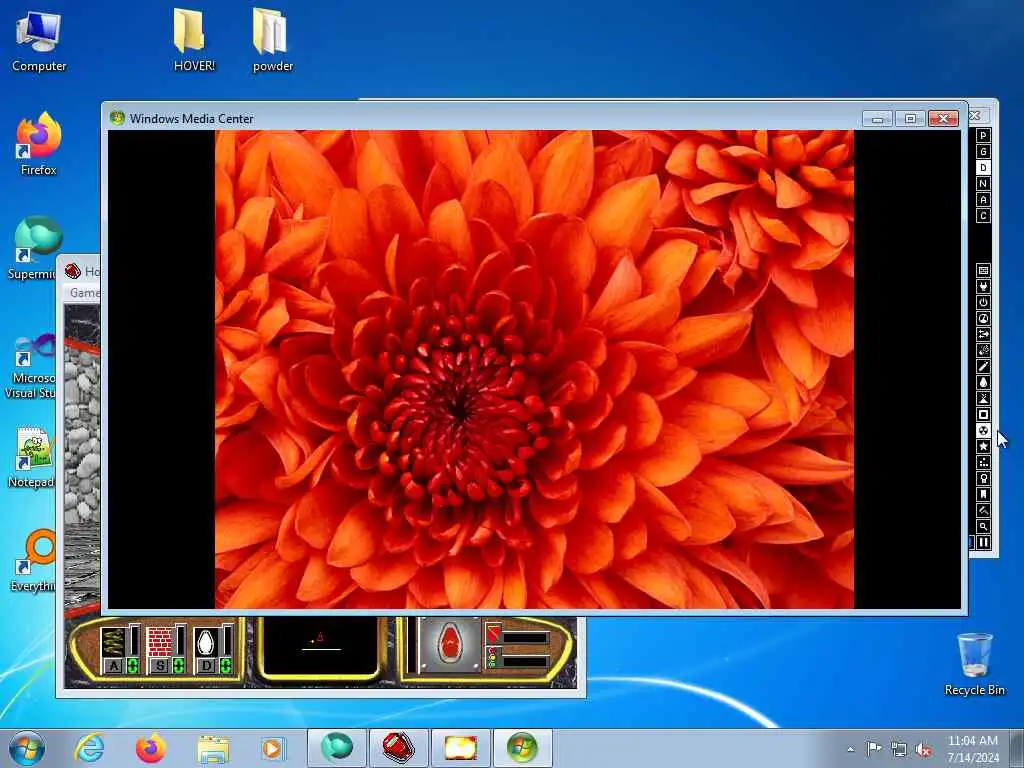The height and width of the screenshot is (768, 1024).
Task: Select the G view mode in Powder Toy
Action: click(x=983, y=152)
